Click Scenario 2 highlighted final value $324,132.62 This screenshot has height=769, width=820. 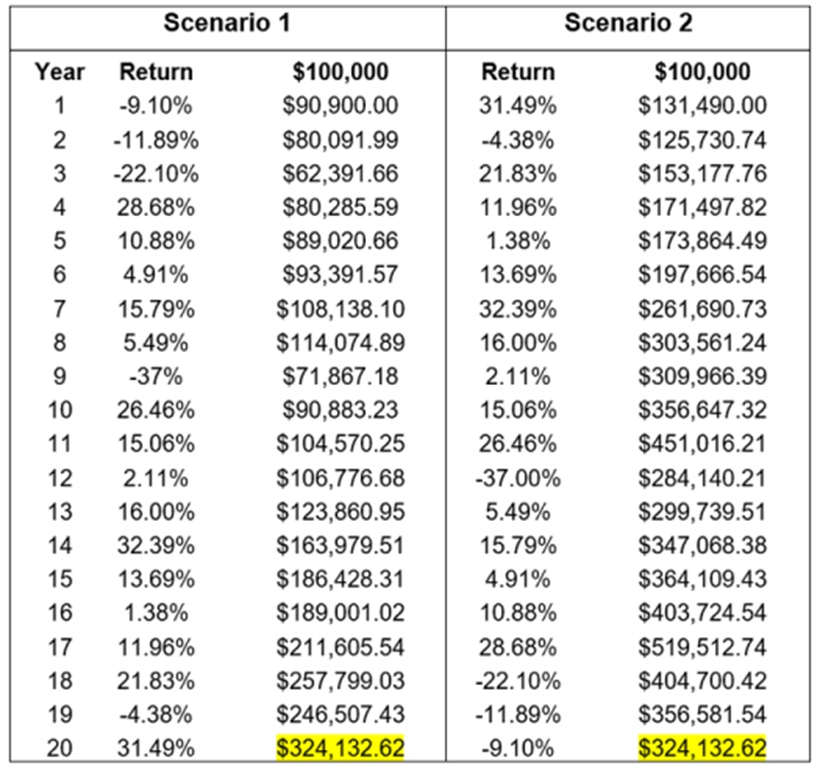702,749
